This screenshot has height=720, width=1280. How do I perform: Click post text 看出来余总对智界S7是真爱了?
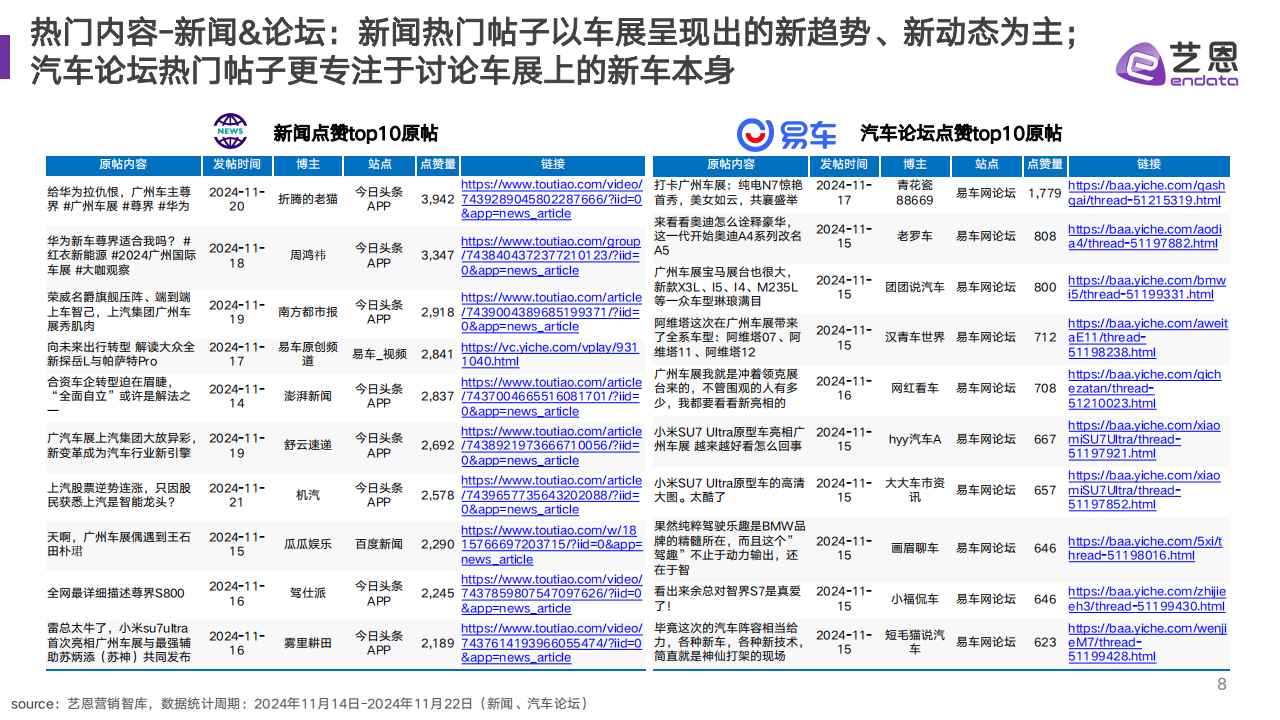pos(729,599)
